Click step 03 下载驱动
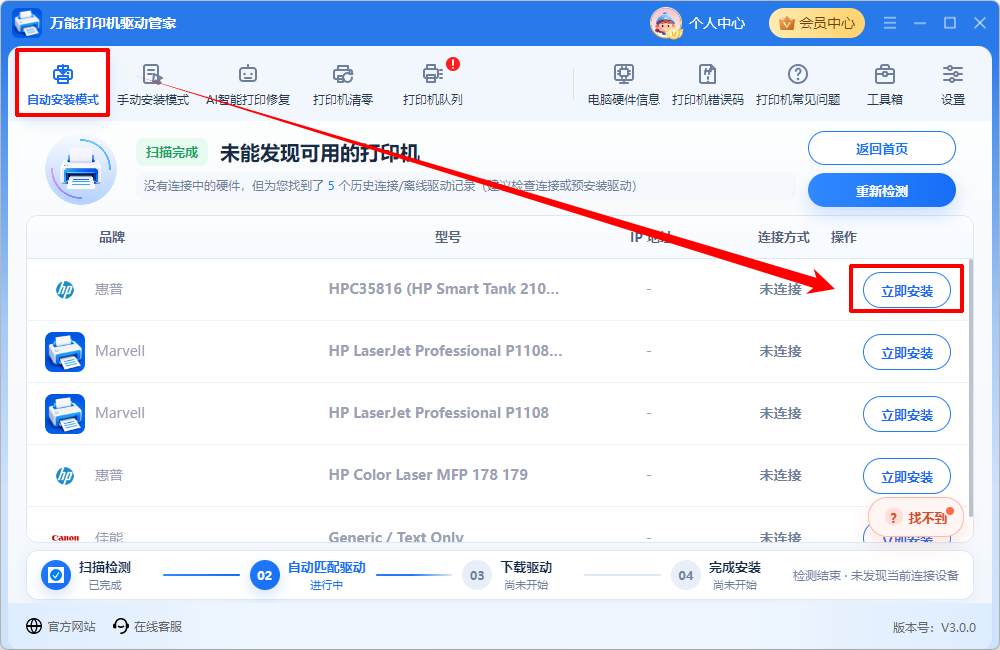The image size is (1000, 650). 507,575
